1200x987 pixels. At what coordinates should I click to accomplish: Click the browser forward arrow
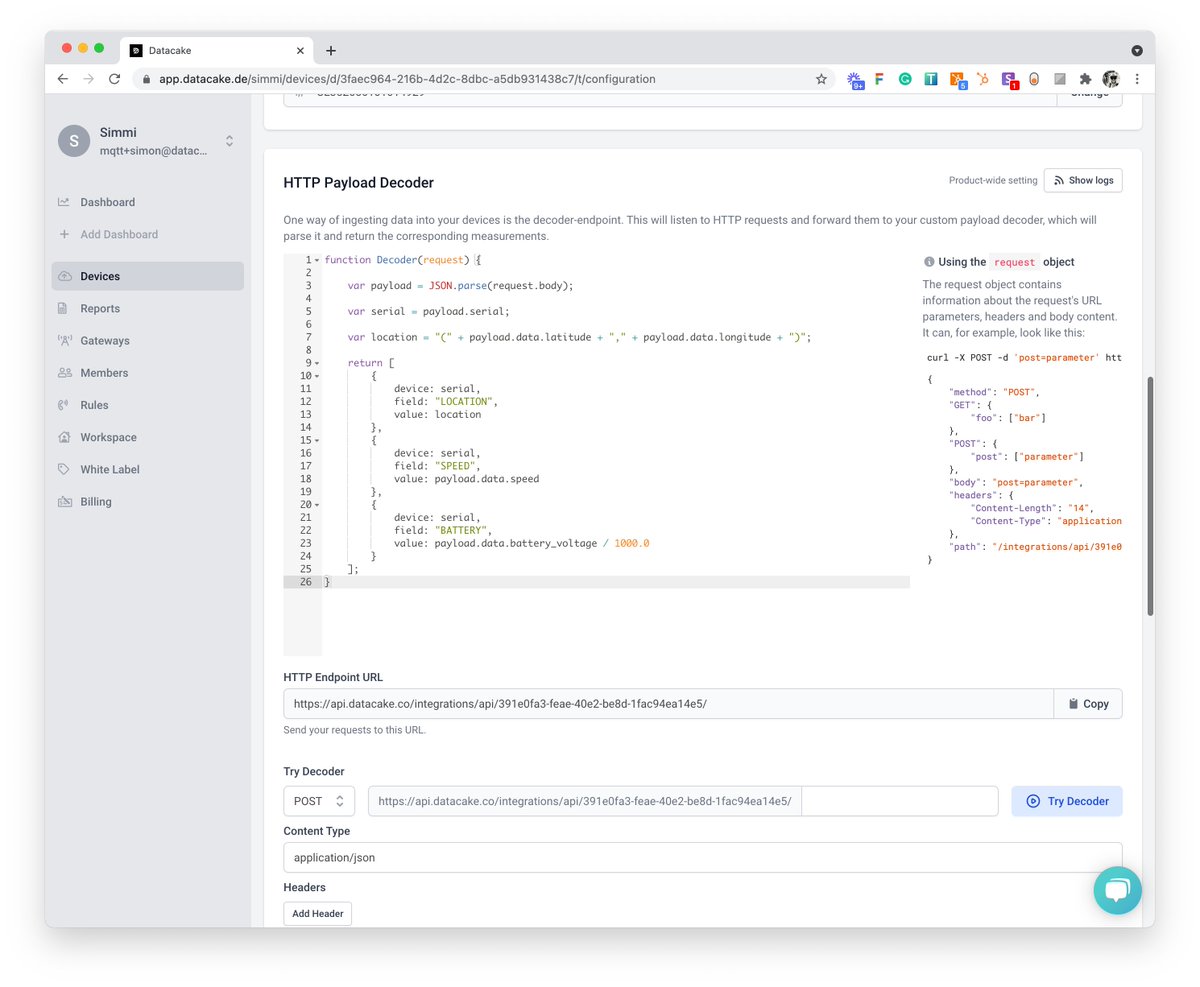(x=89, y=79)
